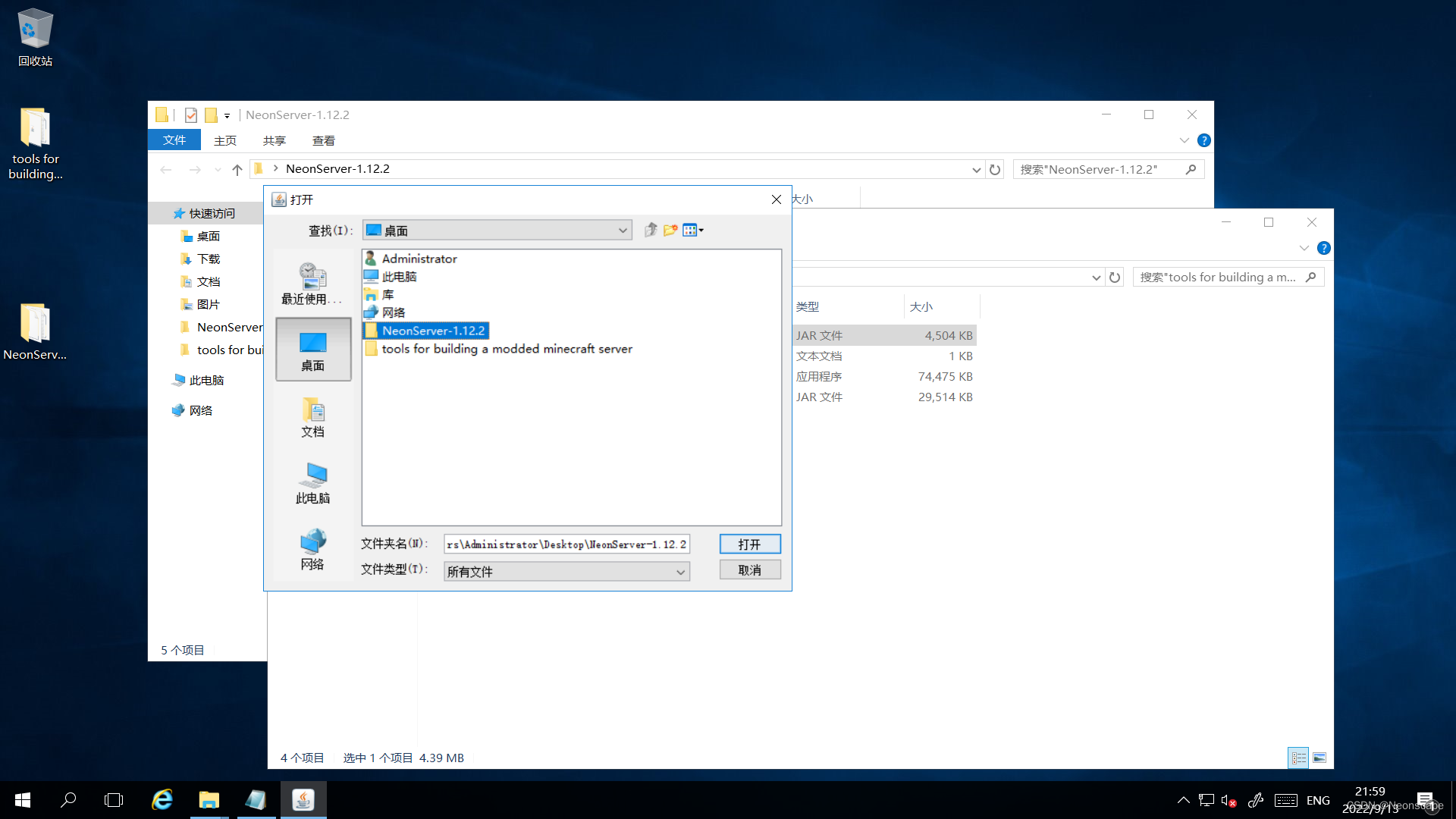1456x819 pixels.
Task: Expand NeonServer address bar history dropdown
Action: click(976, 170)
